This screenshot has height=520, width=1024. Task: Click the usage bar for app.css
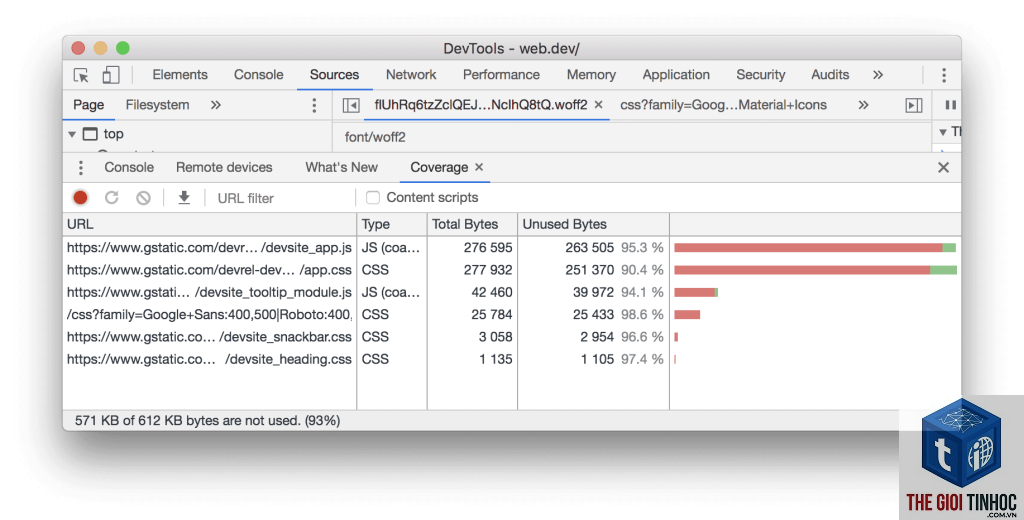point(815,270)
